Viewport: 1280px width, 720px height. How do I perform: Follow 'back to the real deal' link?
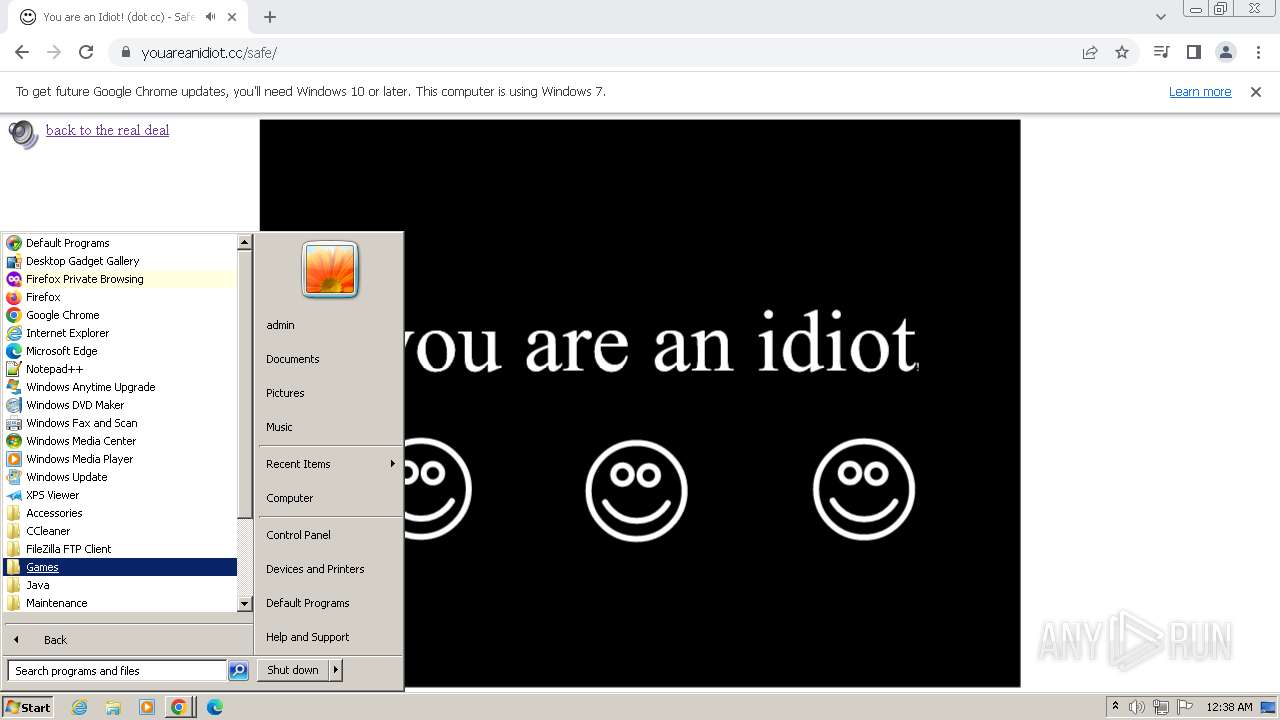(107, 130)
